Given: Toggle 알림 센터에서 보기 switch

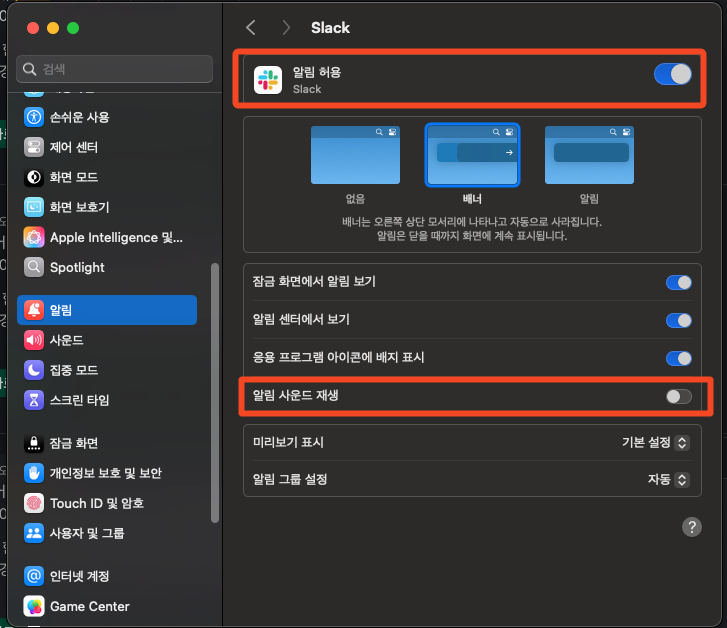Looking at the screenshot, I should [x=679, y=320].
